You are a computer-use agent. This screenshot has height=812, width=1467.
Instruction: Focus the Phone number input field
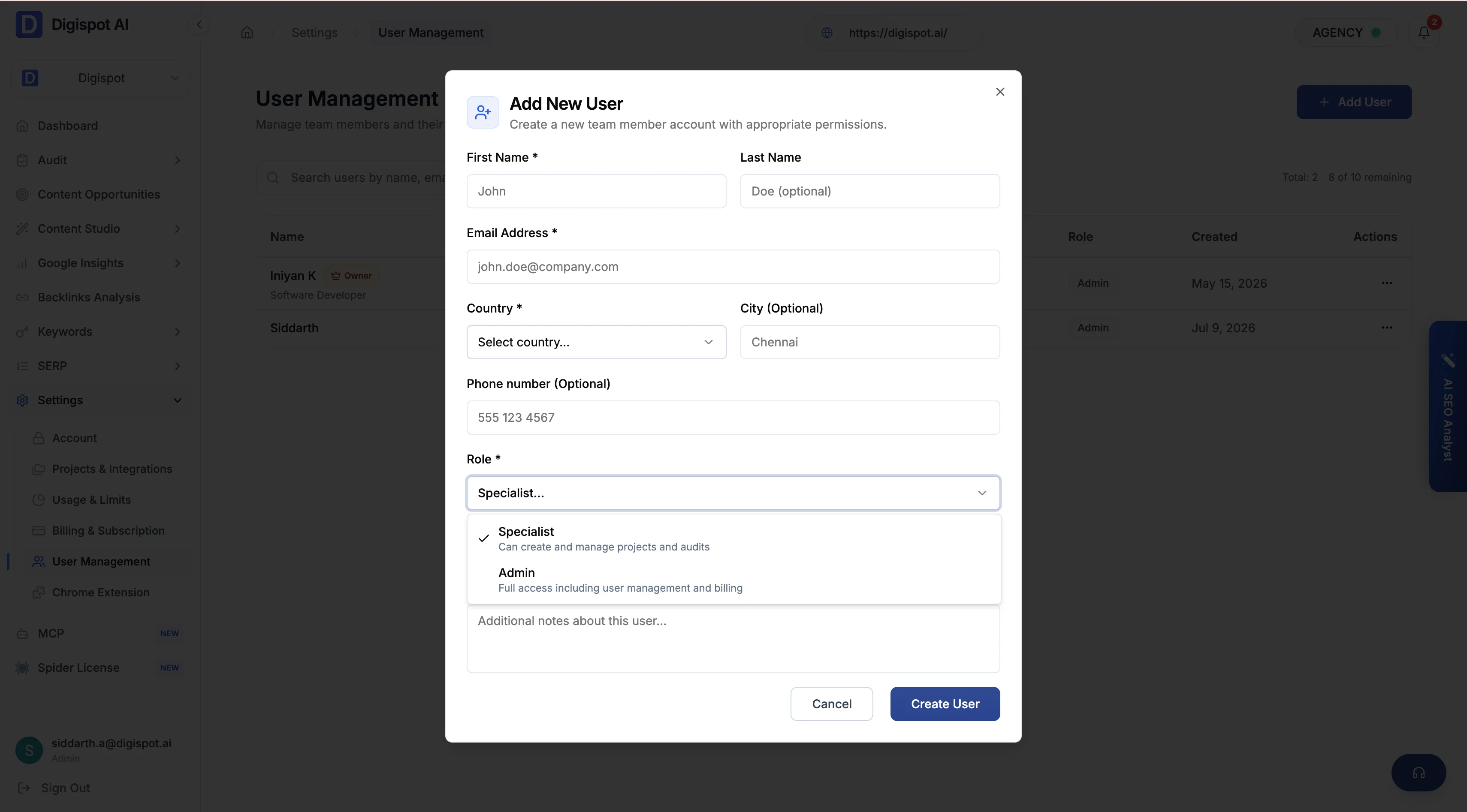pos(733,418)
